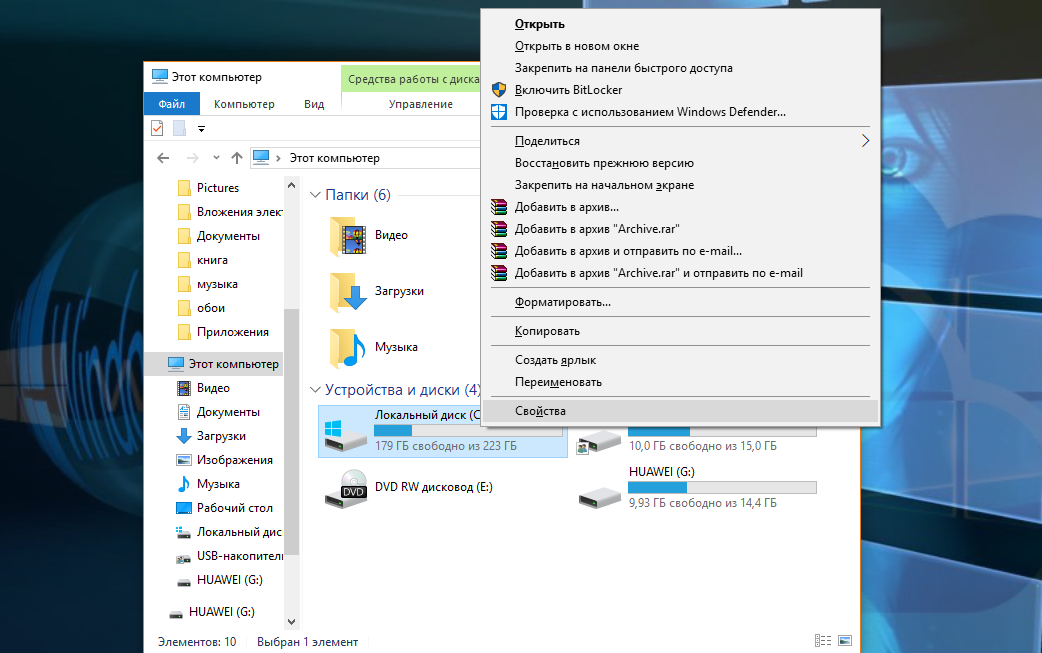
Task: Open the Файл tab
Action: point(171,104)
